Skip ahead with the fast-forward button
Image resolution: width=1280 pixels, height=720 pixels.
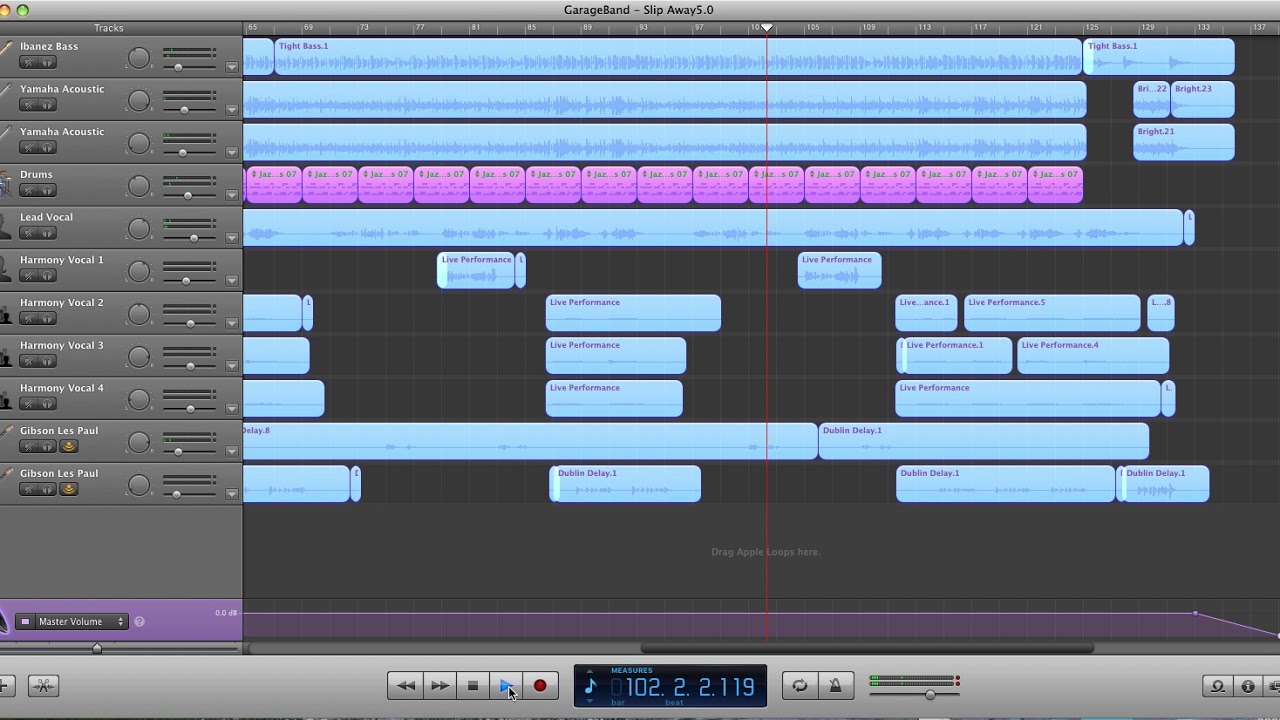[x=439, y=686]
